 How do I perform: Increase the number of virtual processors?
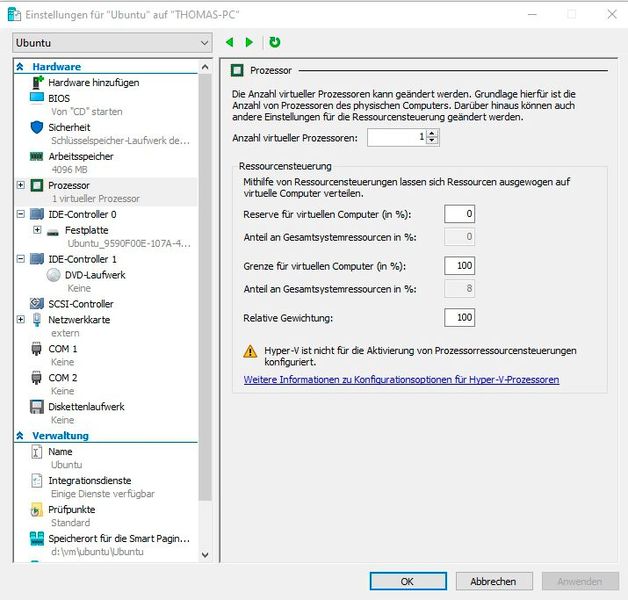tap(432, 134)
